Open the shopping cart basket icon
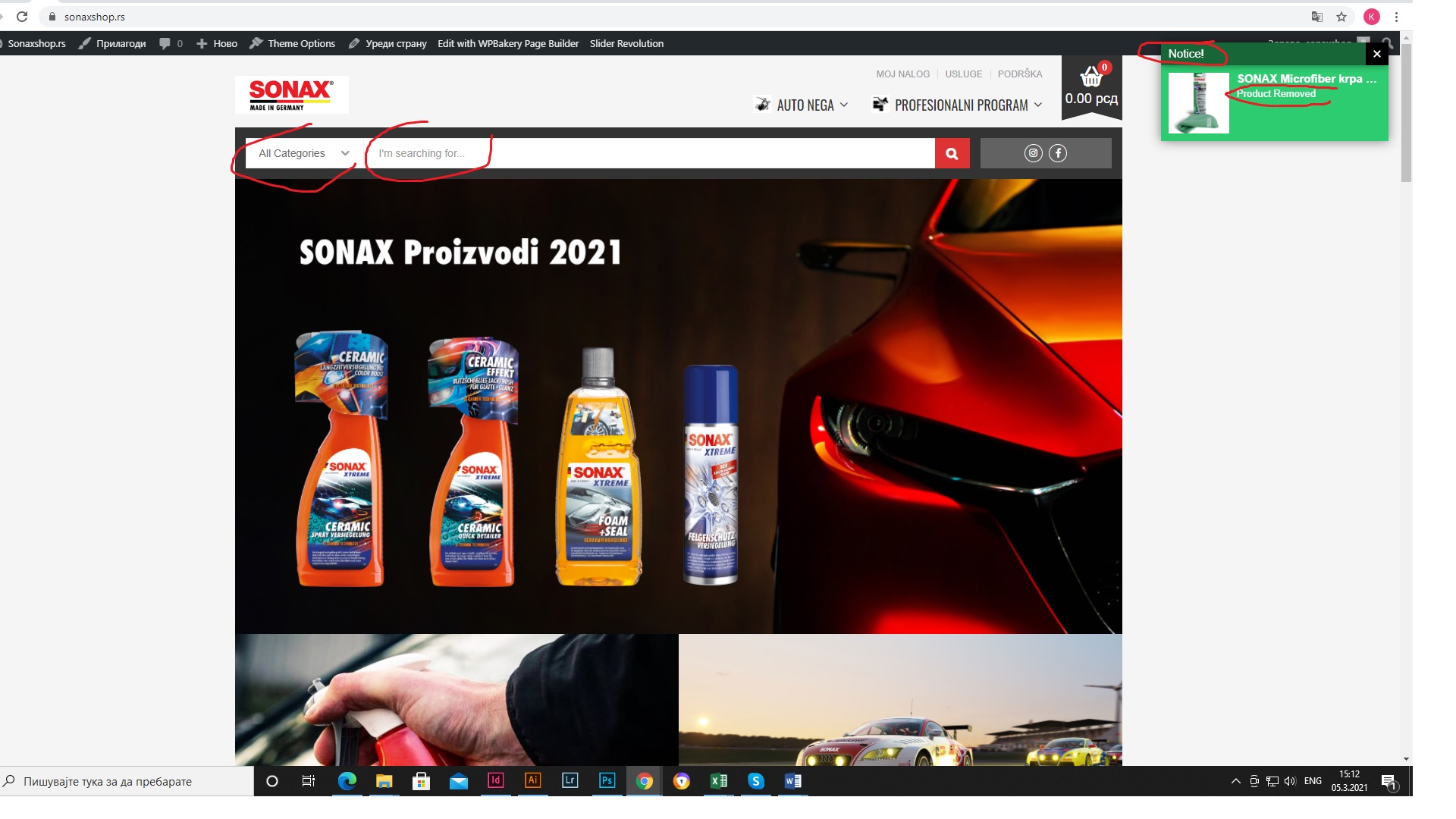The height and width of the screenshot is (819, 1456). click(1091, 76)
